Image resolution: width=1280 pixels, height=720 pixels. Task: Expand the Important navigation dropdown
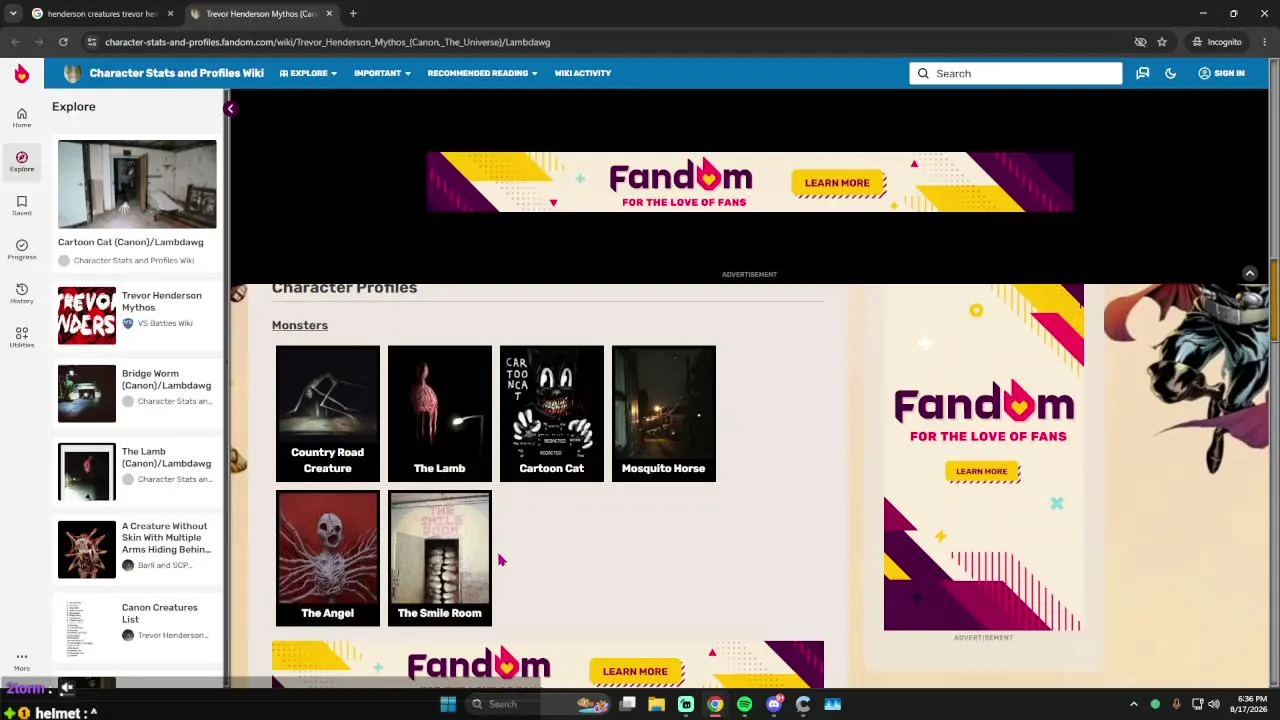click(x=382, y=73)
